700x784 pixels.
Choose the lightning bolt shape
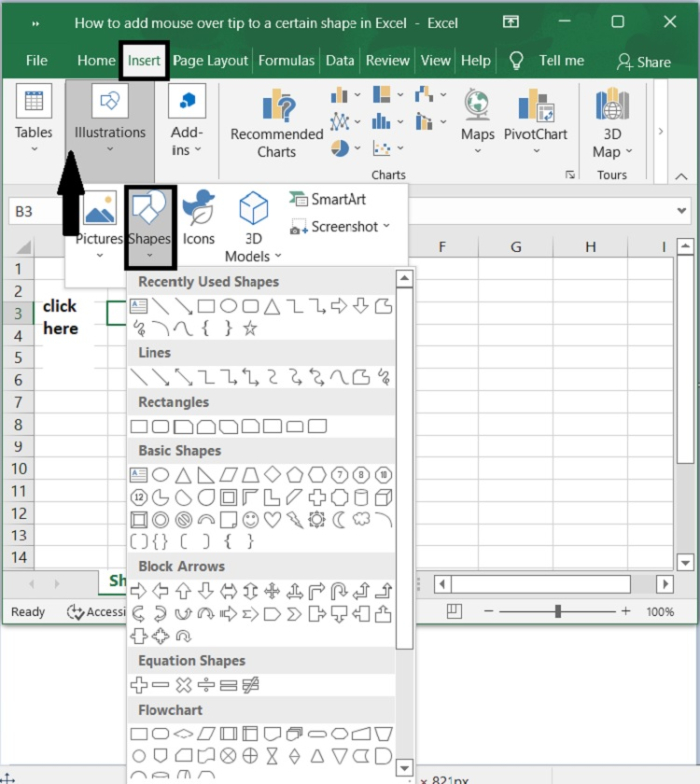[x=294, y=520]
